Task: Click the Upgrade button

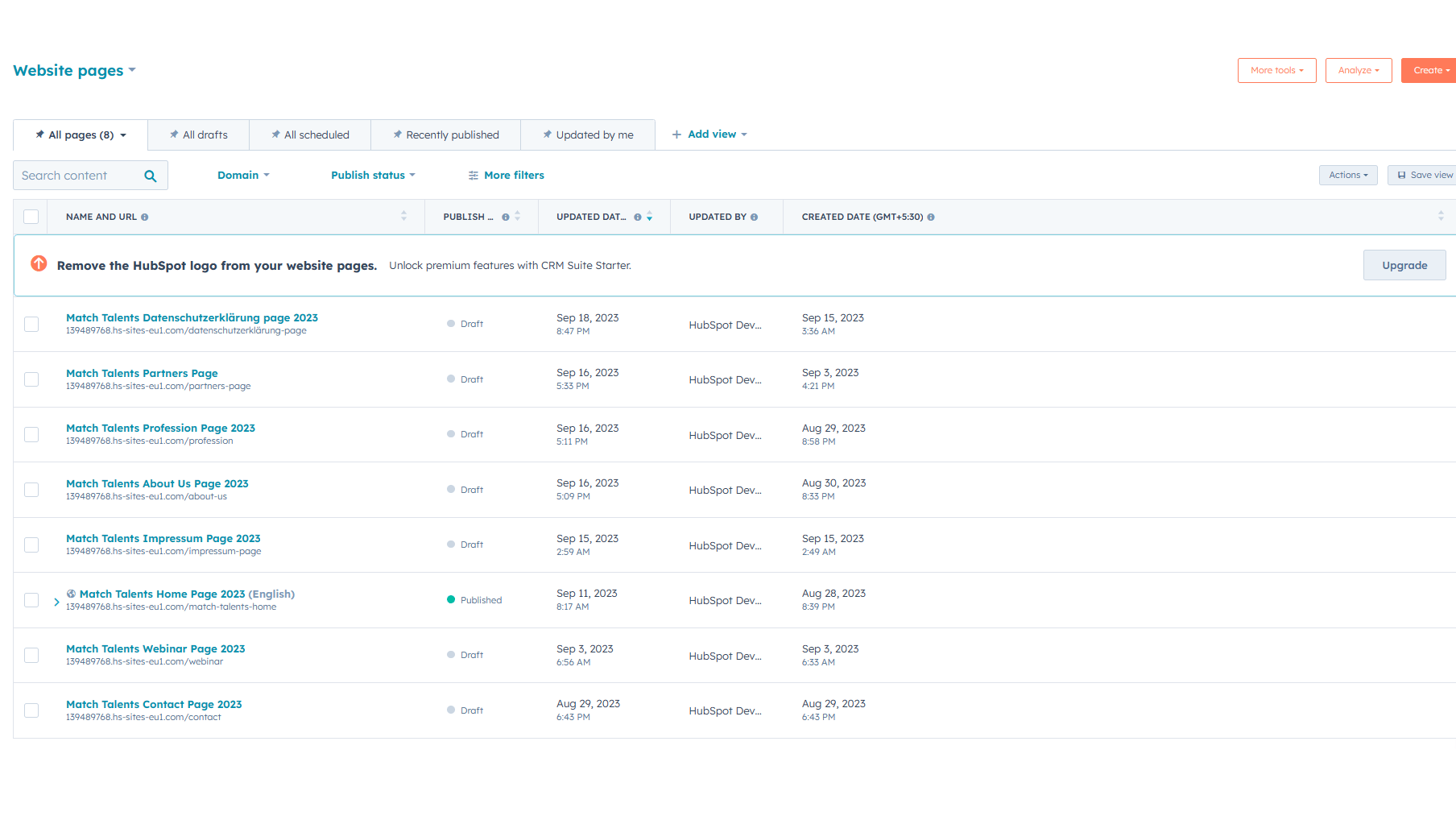Action: point(1404,265)
